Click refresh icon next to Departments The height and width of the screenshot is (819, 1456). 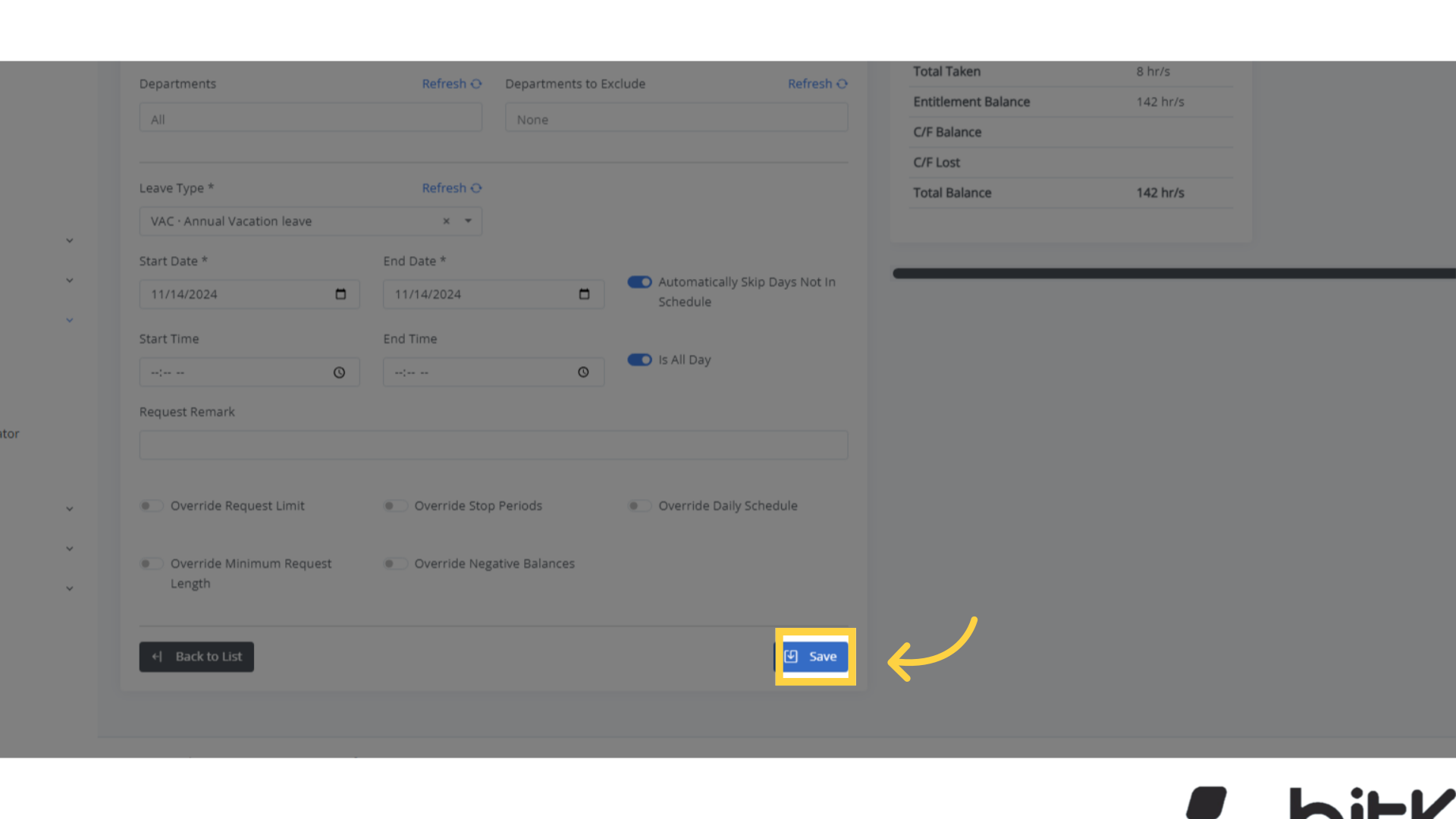[476, 84]
